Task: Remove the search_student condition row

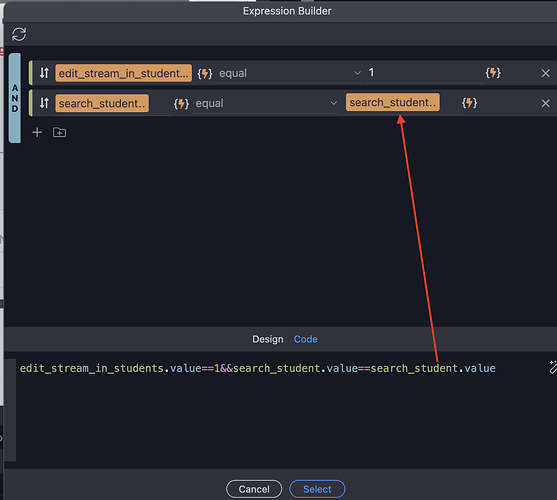Action: 545,103
